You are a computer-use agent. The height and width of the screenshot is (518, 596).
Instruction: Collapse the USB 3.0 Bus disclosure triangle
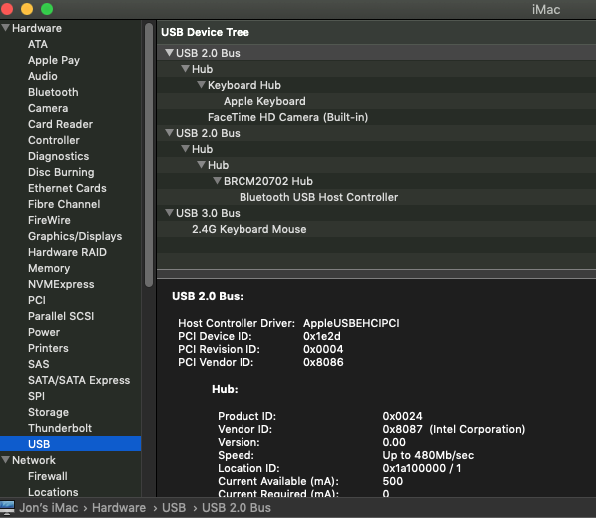click(x=170, y=212)
